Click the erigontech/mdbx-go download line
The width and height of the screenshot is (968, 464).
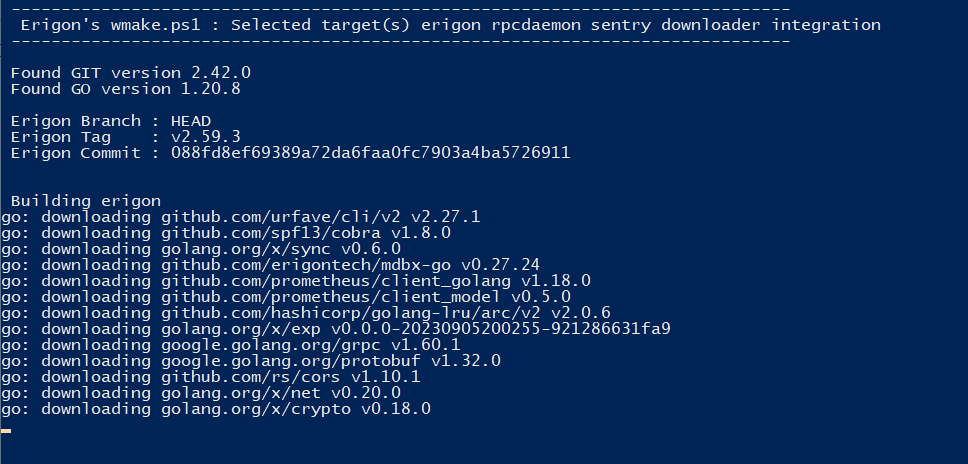click(270, 264)
